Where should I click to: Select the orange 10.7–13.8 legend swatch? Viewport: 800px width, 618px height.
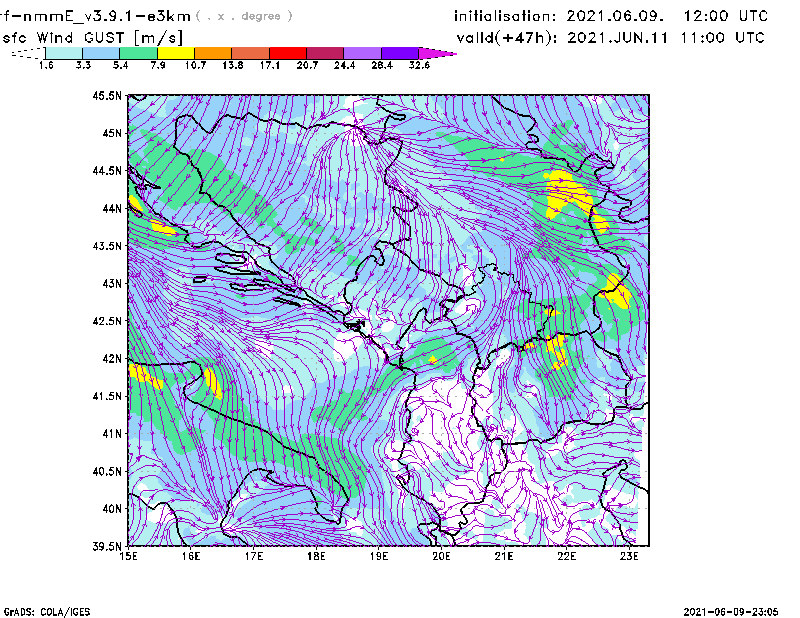click(x=213, y=53)
